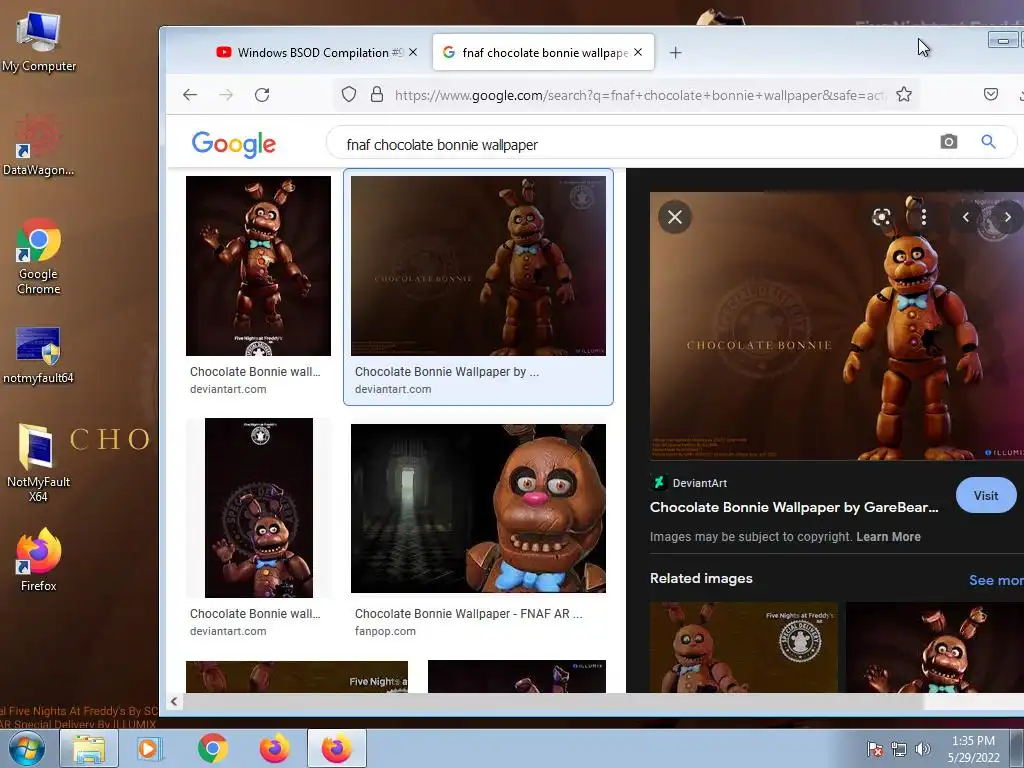Click the padlock site security icon

tap(377, 95)
